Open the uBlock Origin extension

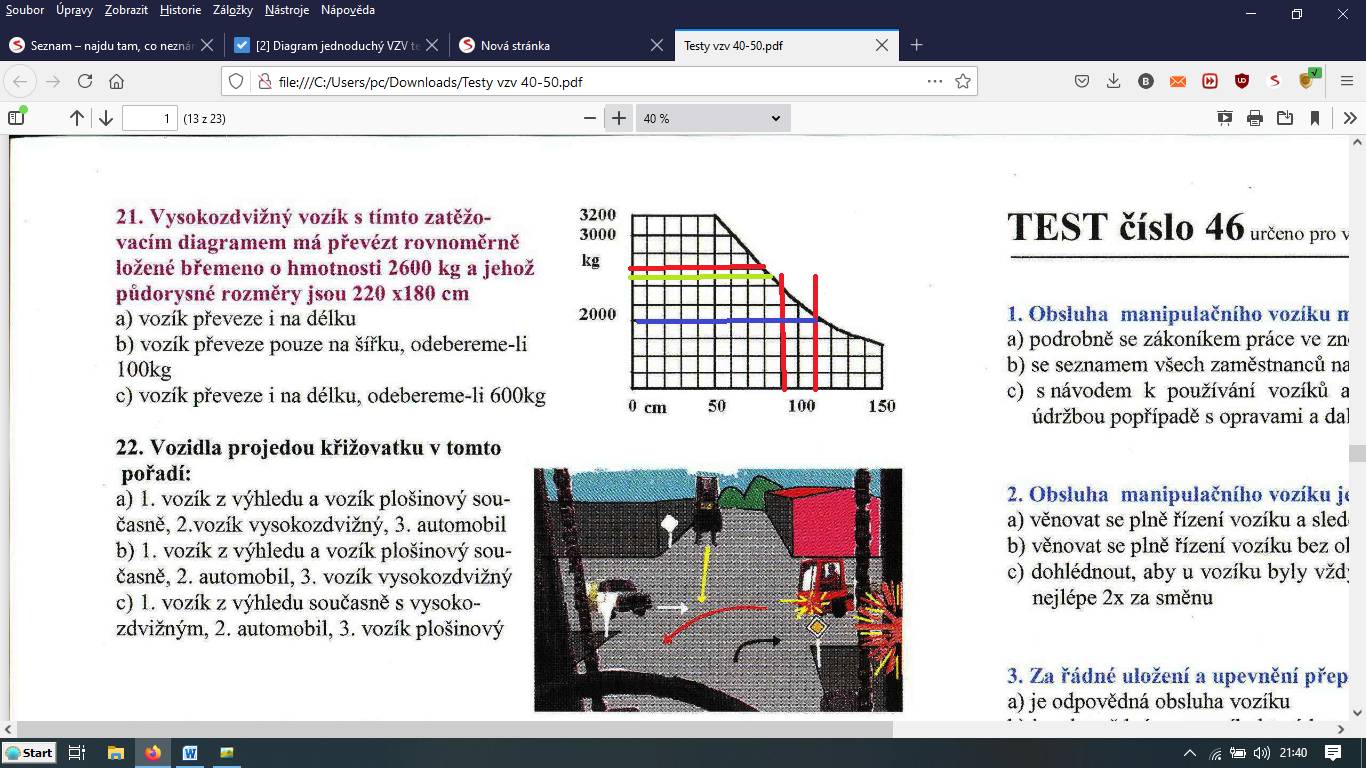1242,81
